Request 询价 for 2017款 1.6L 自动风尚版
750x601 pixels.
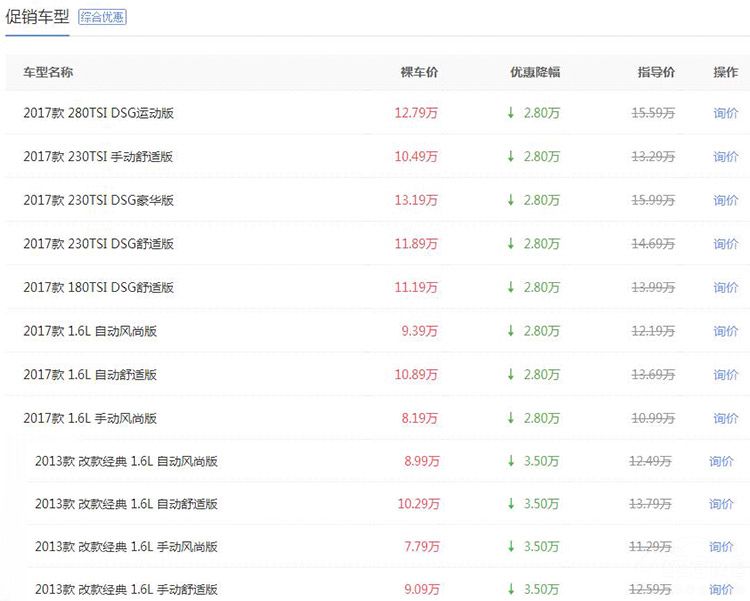tap(725, 331)
